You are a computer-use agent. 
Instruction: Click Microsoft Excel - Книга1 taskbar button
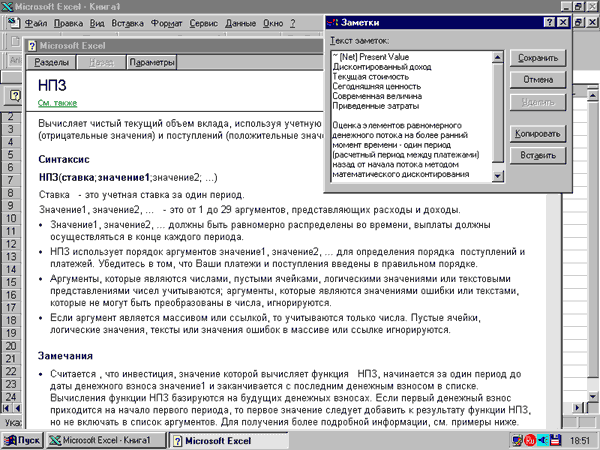[106, 440]
